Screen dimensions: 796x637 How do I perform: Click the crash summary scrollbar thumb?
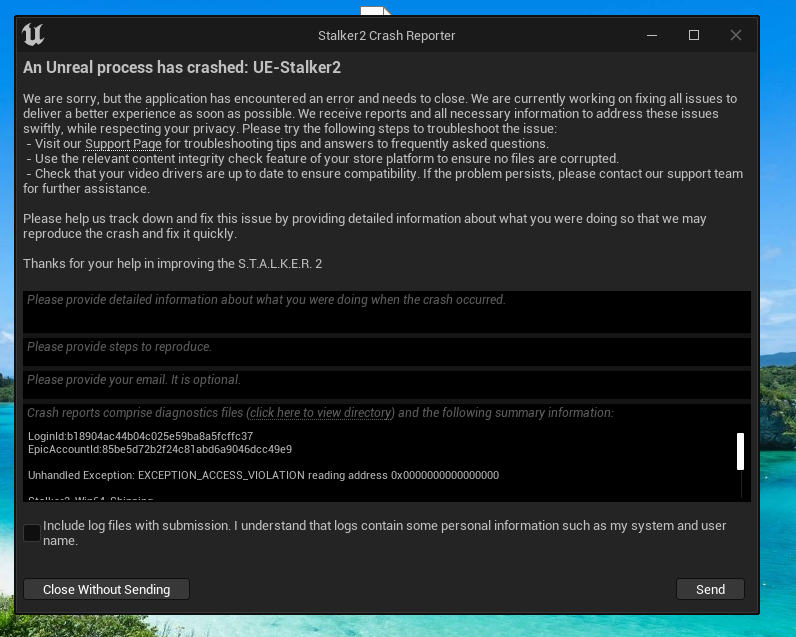(x=740, y=451)
